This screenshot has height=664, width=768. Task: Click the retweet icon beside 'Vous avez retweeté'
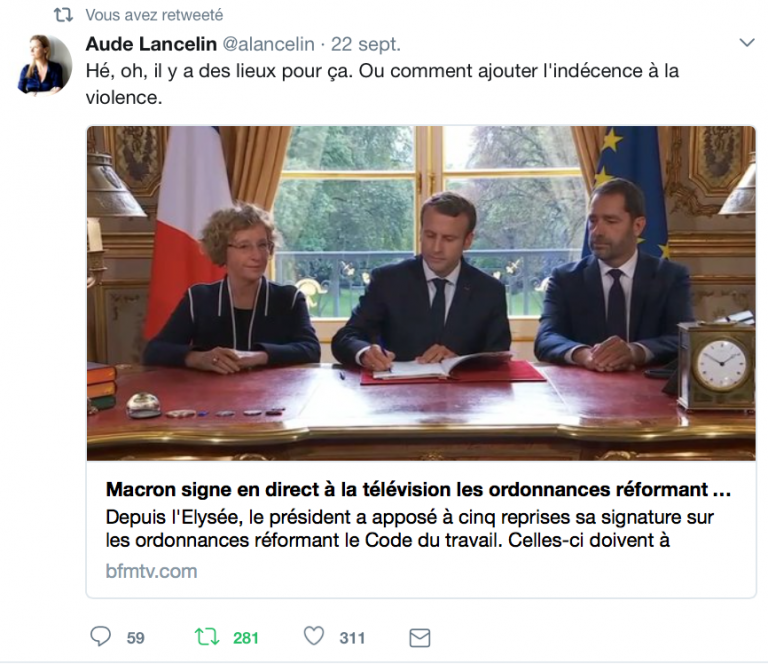point(63,15)
